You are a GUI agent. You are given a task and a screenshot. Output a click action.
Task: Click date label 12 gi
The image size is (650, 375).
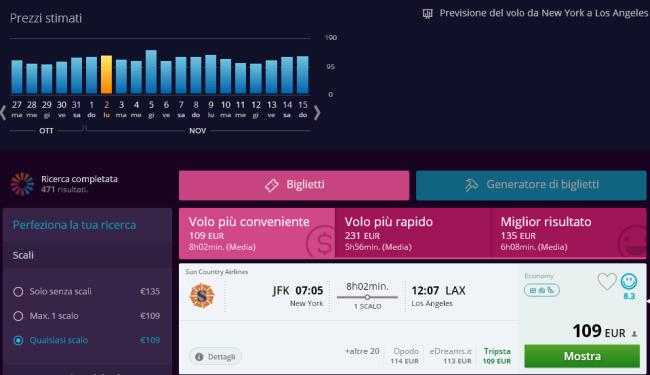click(256, 109)
